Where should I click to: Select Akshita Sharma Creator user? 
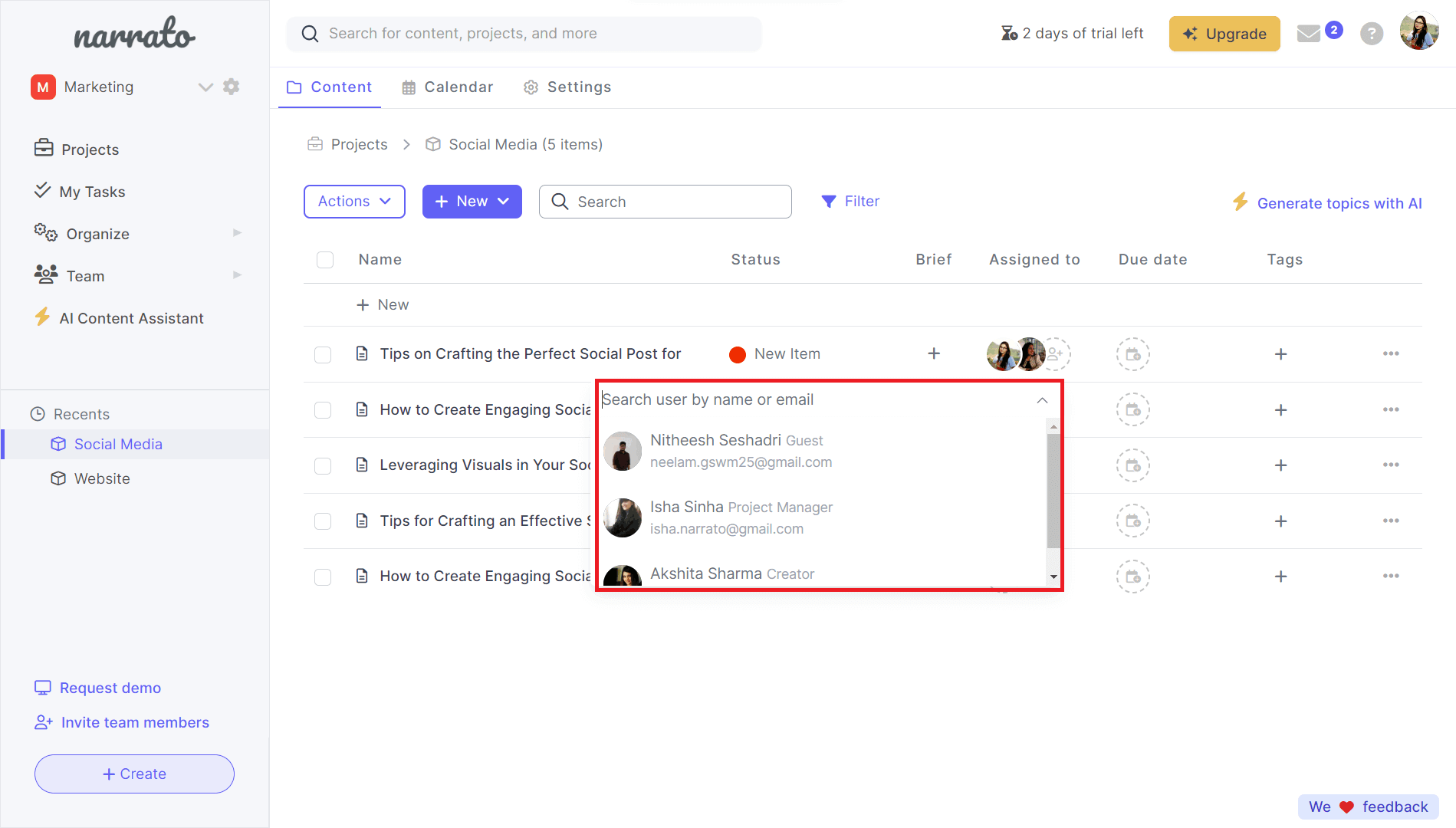823,574
